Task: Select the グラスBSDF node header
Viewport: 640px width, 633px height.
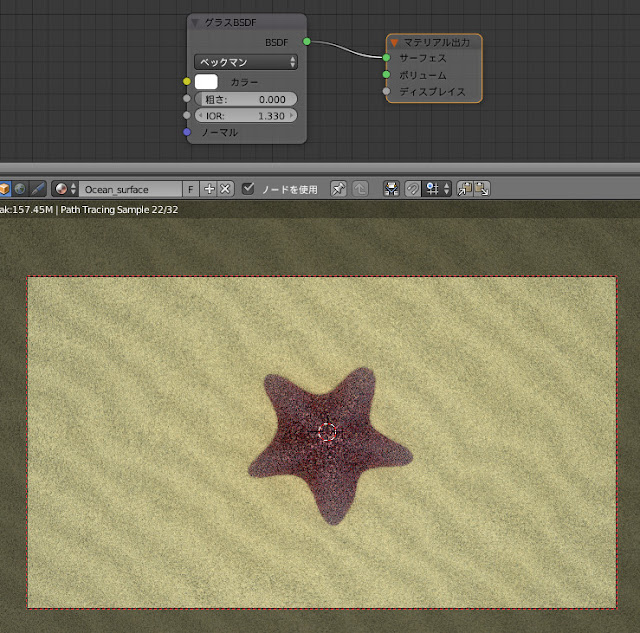Action: [x=247, y=22]
